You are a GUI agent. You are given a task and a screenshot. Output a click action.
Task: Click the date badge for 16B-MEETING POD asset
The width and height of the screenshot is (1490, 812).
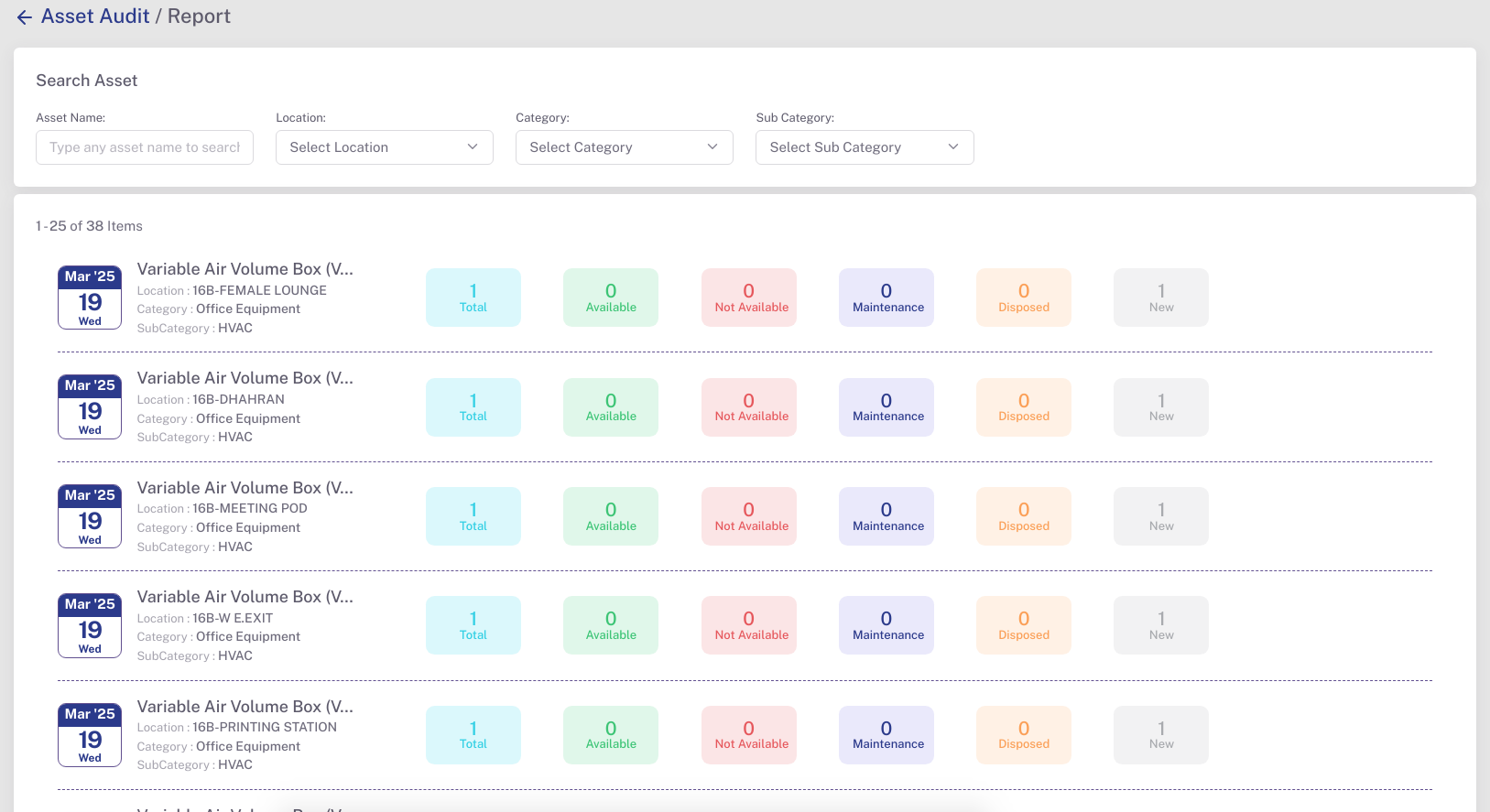coord(90,516)
